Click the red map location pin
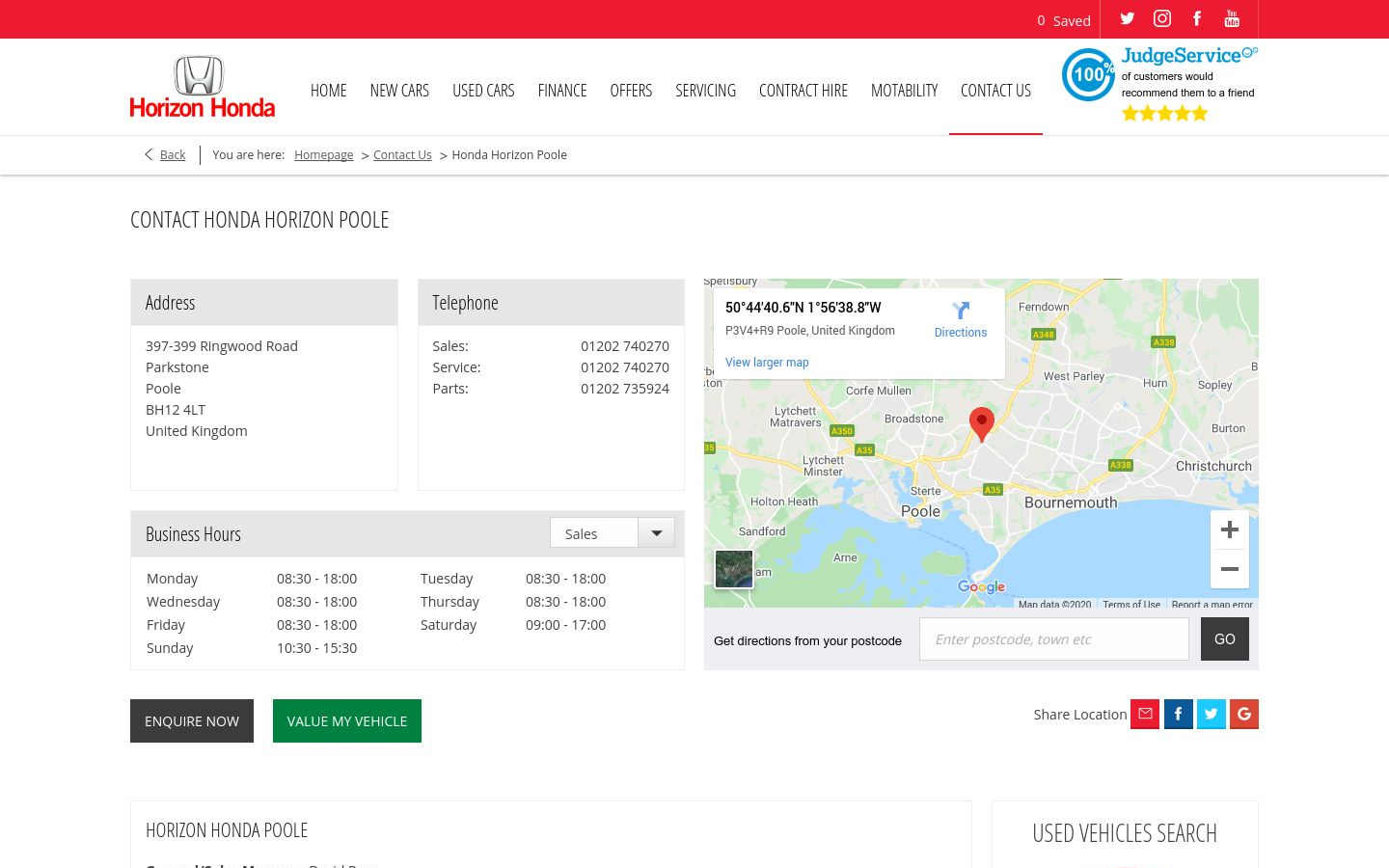Screen dimensions: 1389x868 [982, 424]
